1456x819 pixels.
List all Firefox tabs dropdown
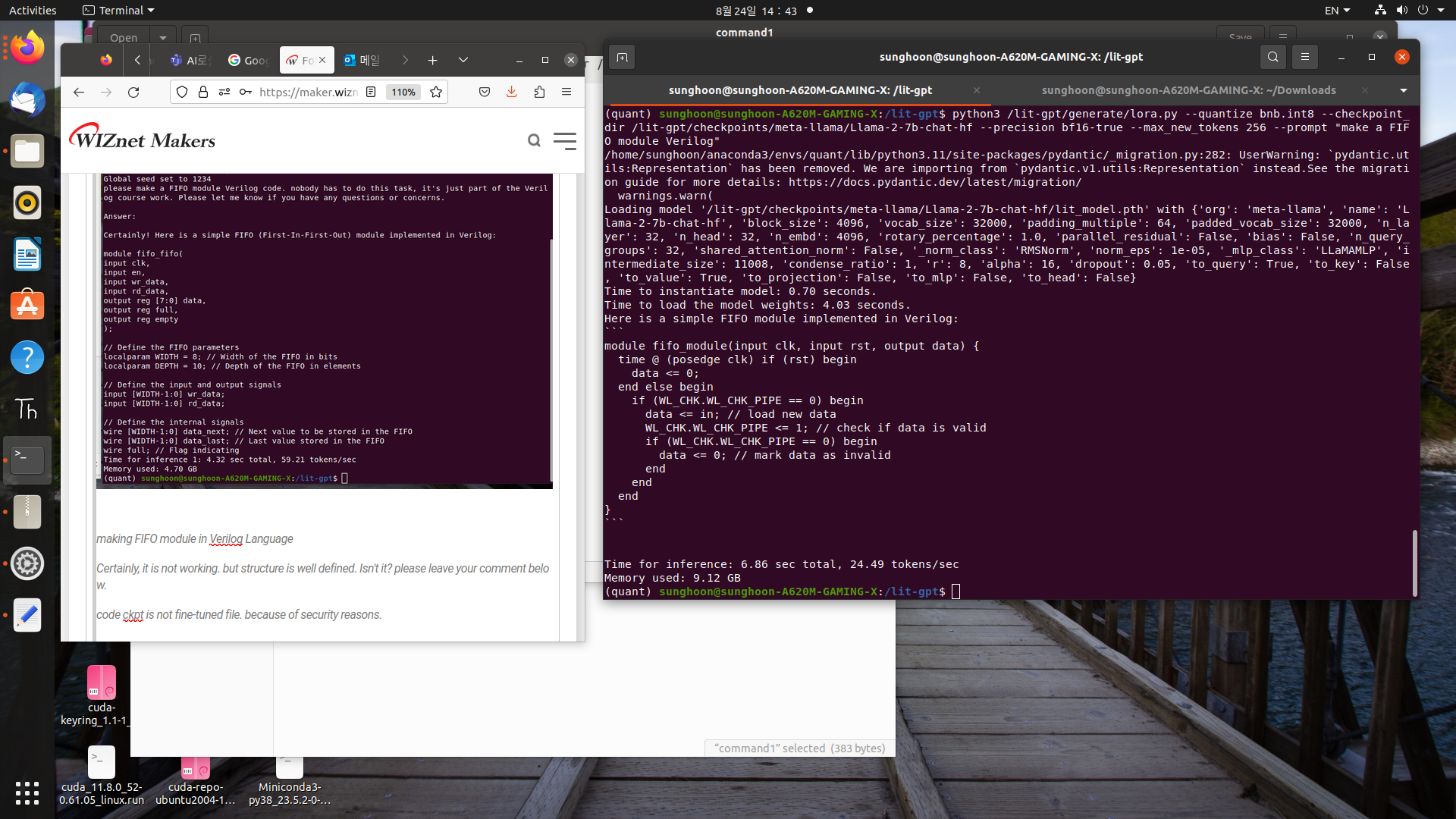[x=463, y=60]
